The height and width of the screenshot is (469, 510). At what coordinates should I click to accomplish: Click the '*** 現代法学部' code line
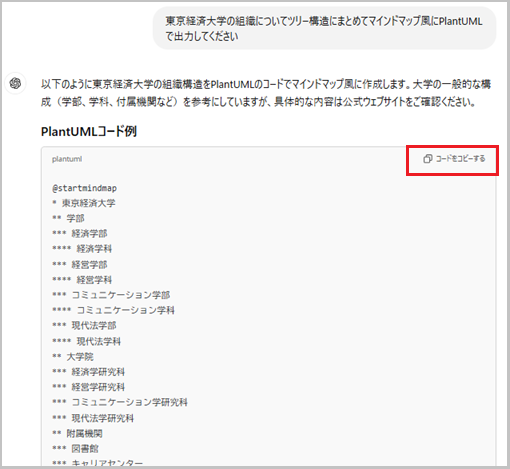(x=84, y=326)
